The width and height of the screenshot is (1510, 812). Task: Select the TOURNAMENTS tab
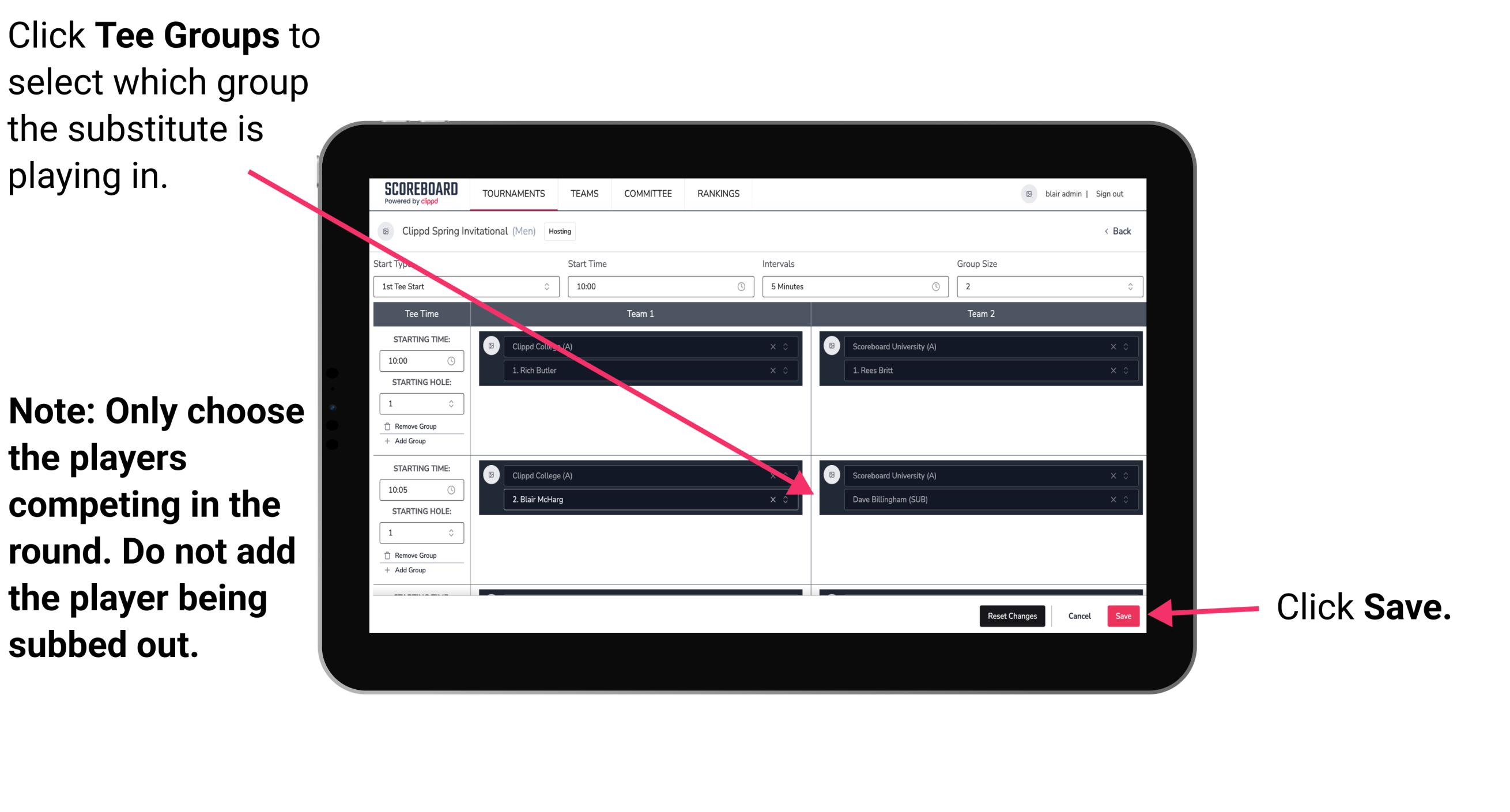510,194
